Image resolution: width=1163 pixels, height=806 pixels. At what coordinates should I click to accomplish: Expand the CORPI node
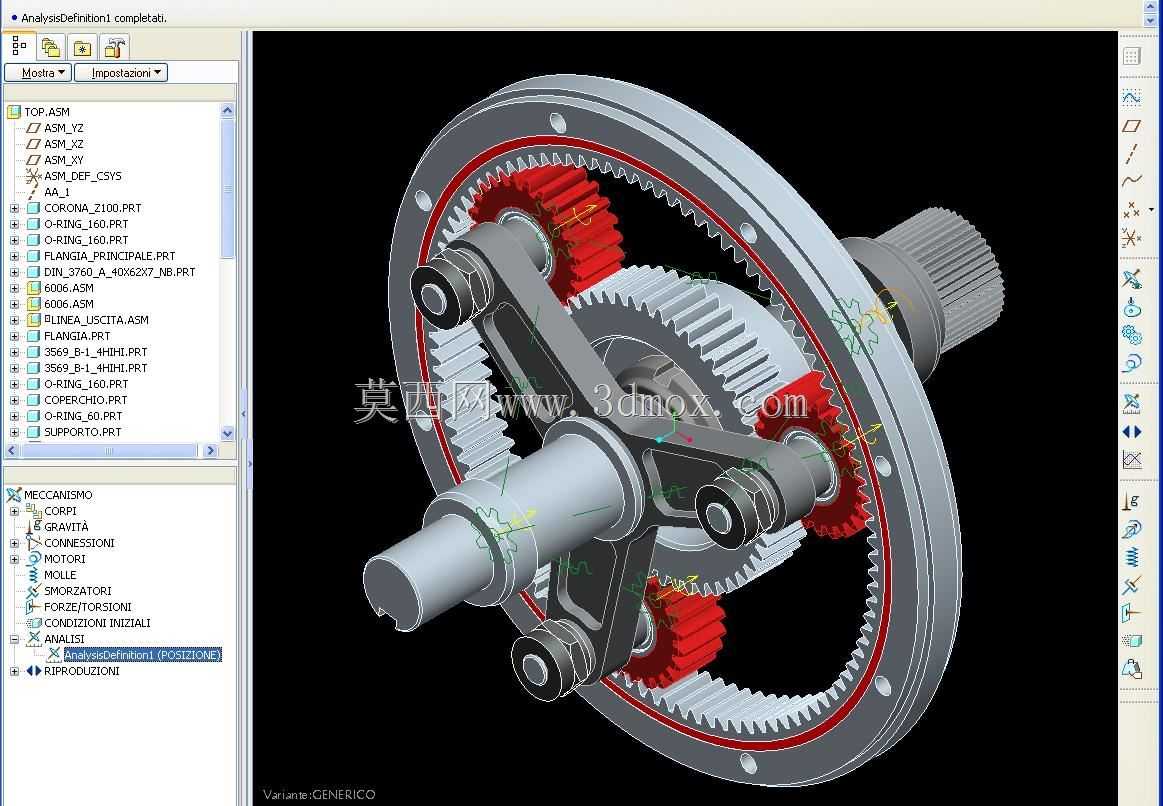click(x=14, y=512)
